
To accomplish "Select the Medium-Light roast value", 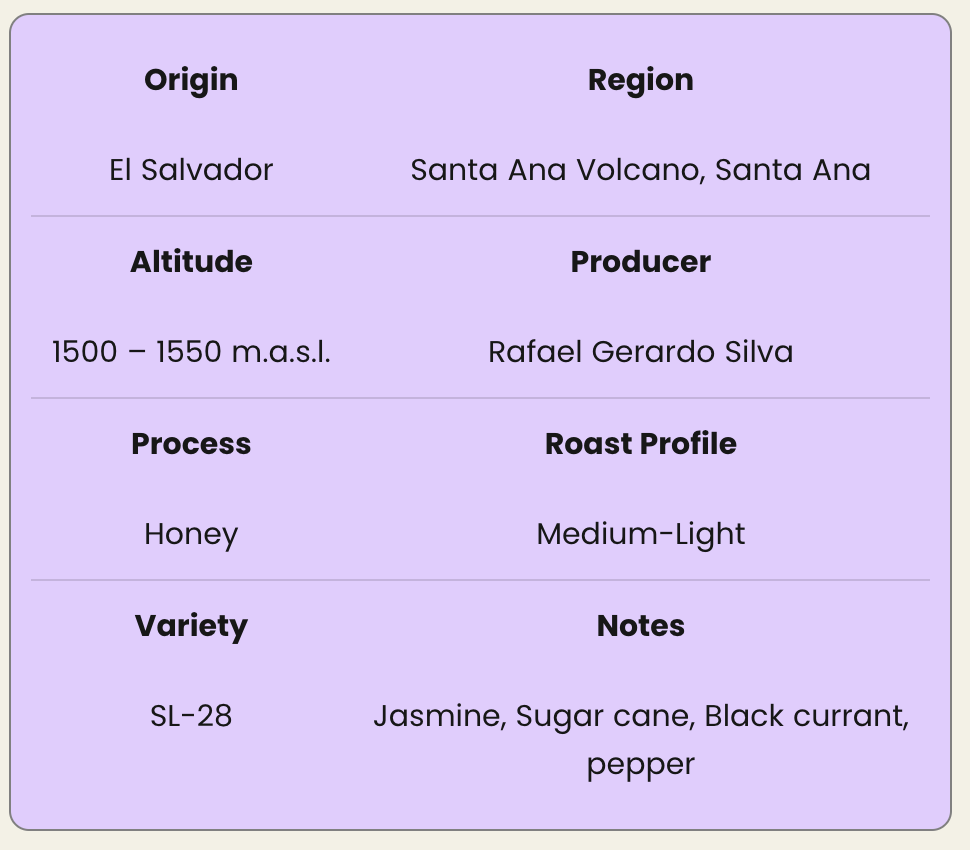I will point(640,534).
